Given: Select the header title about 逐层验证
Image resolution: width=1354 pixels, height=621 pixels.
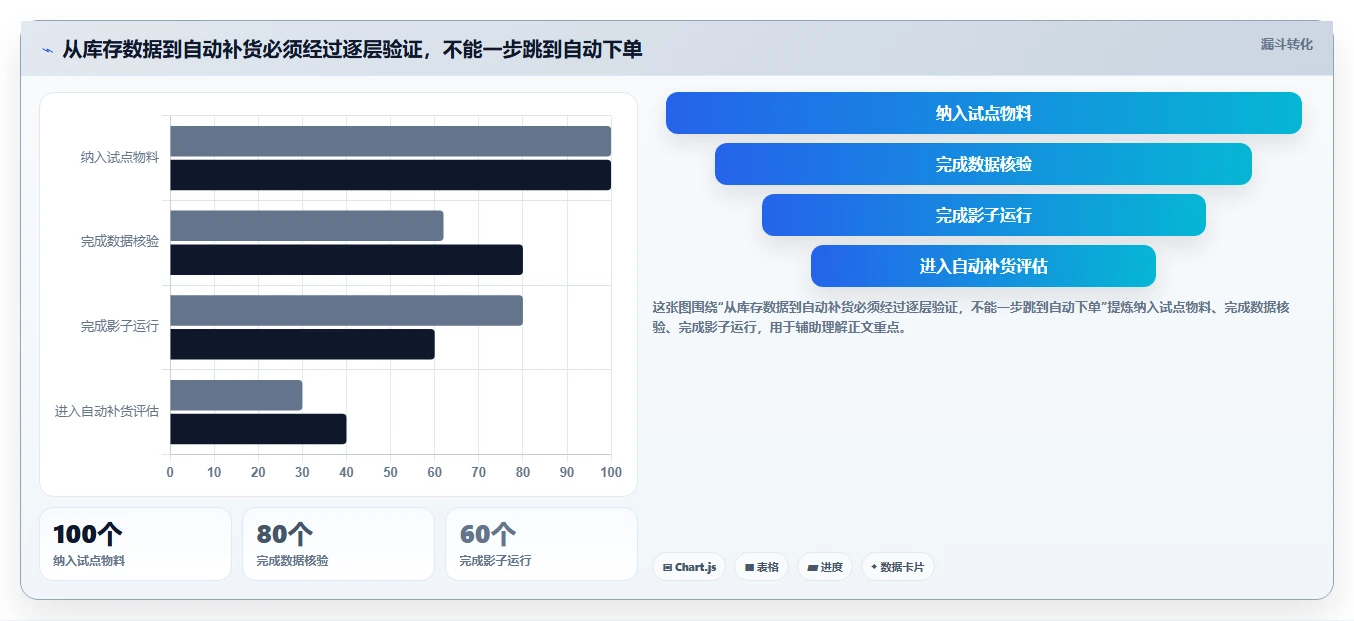Looking at the screenshot, I should click(x=352, y=49).
